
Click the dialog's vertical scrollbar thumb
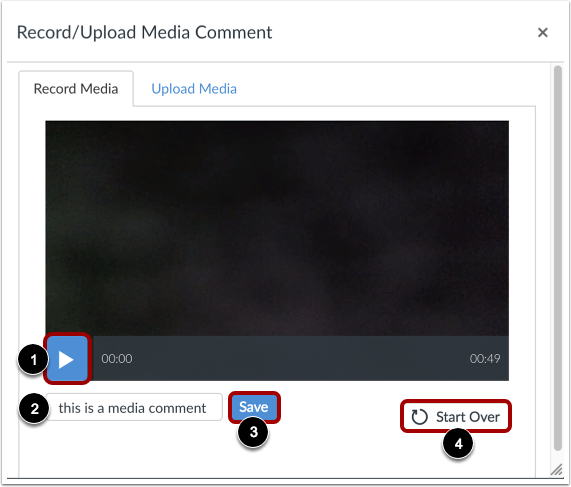click(557, 258)
